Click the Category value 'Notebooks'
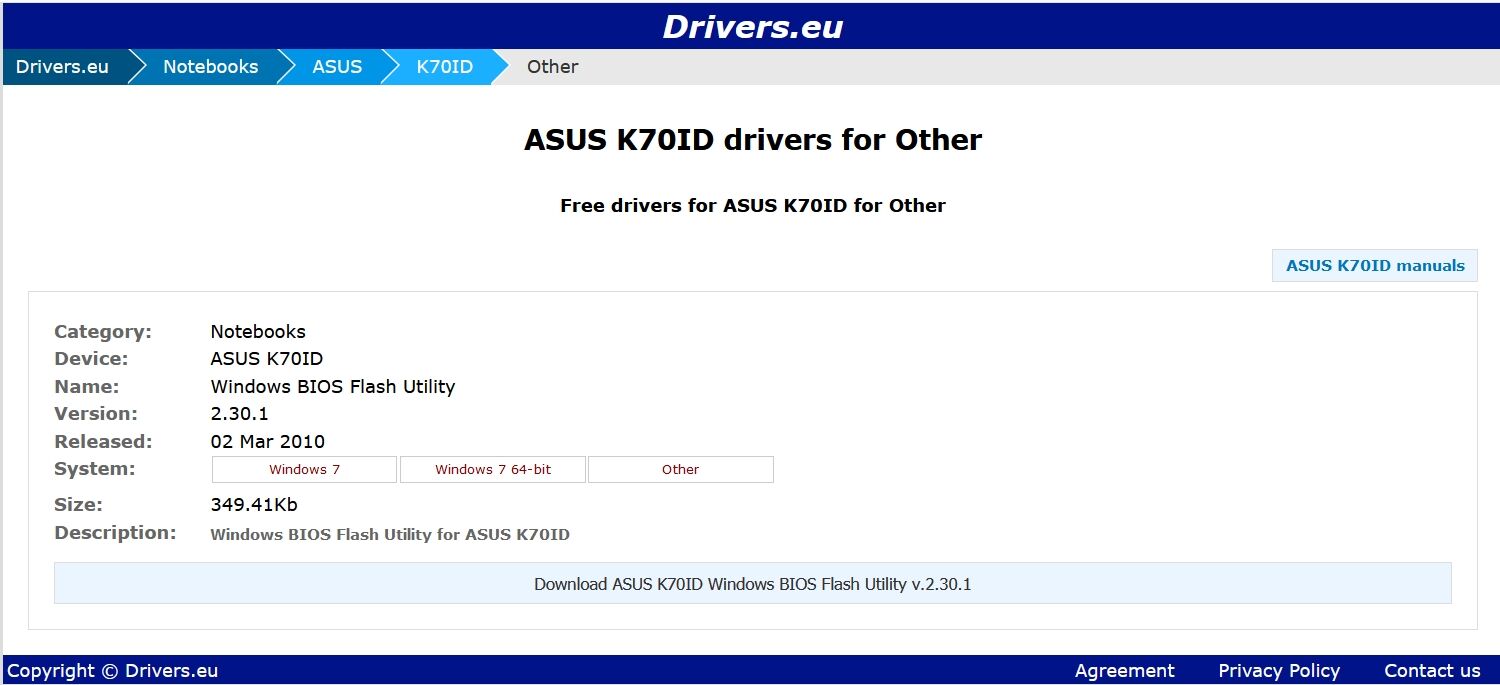The height and width of the screenshot is (685, 1500). coord(258,331)
